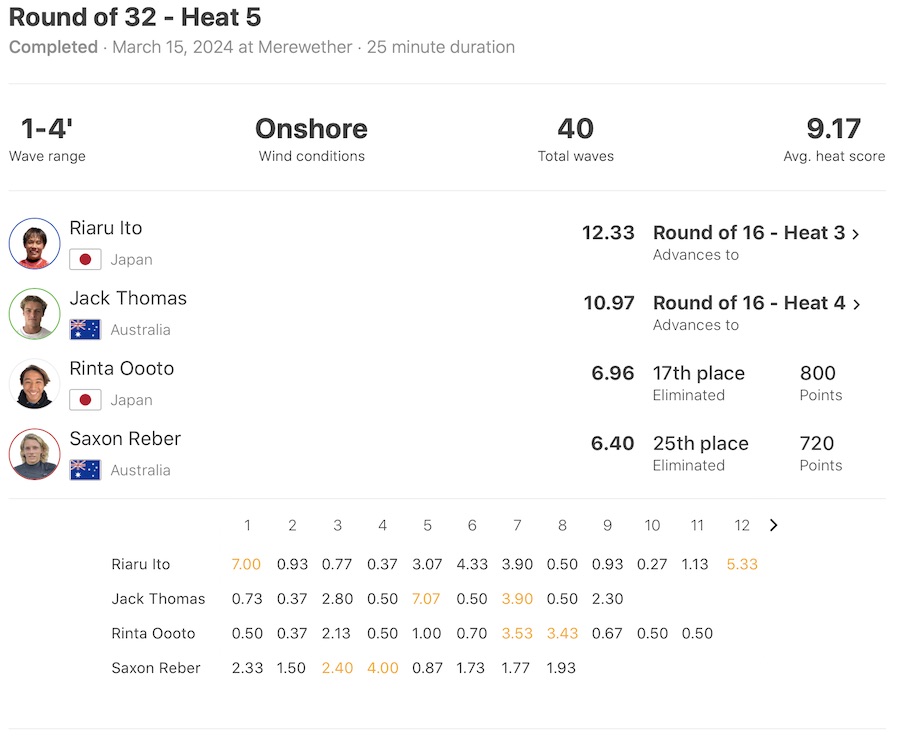
Task: Select Jack Thomas's 7.07 wave score
Action: tap(427, 599)
